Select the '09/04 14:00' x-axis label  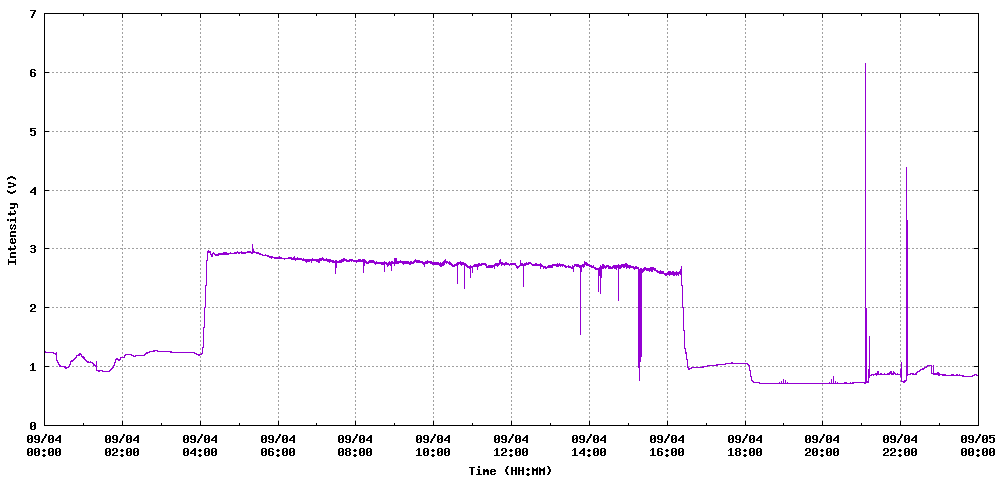point(589,446)
